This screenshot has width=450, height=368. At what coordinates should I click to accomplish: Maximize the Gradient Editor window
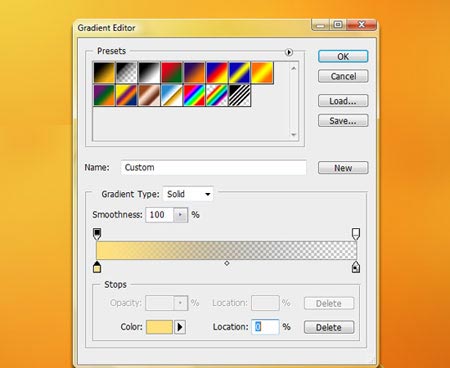pyautogui.click(x=338, y=25)
